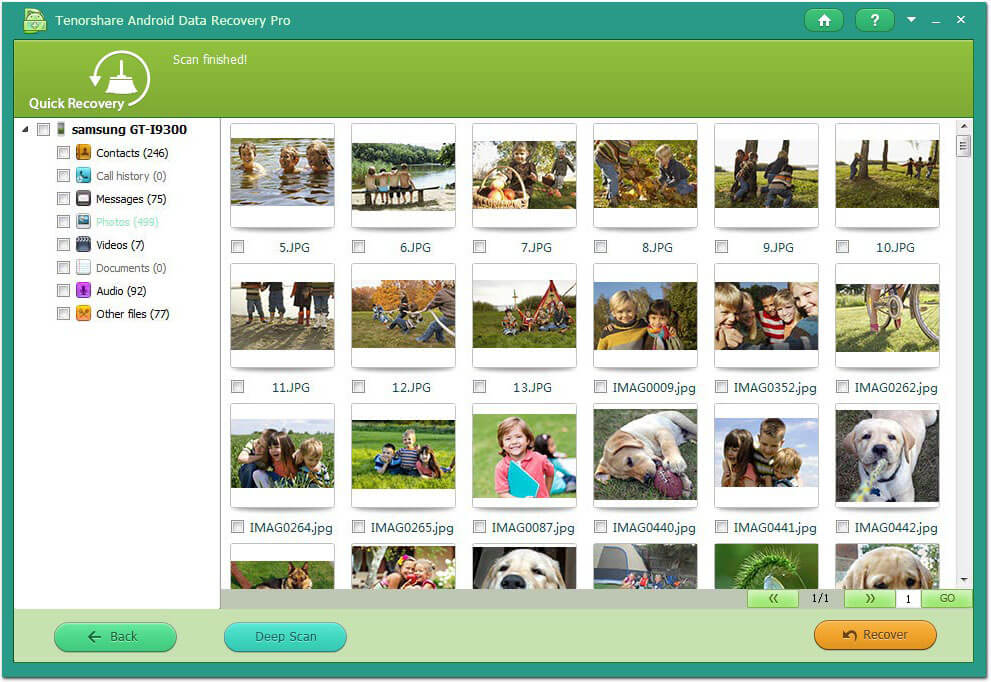This screenshot has height=682, width=991.
Task: Go to previous page with « button
Action: (772, 598)
